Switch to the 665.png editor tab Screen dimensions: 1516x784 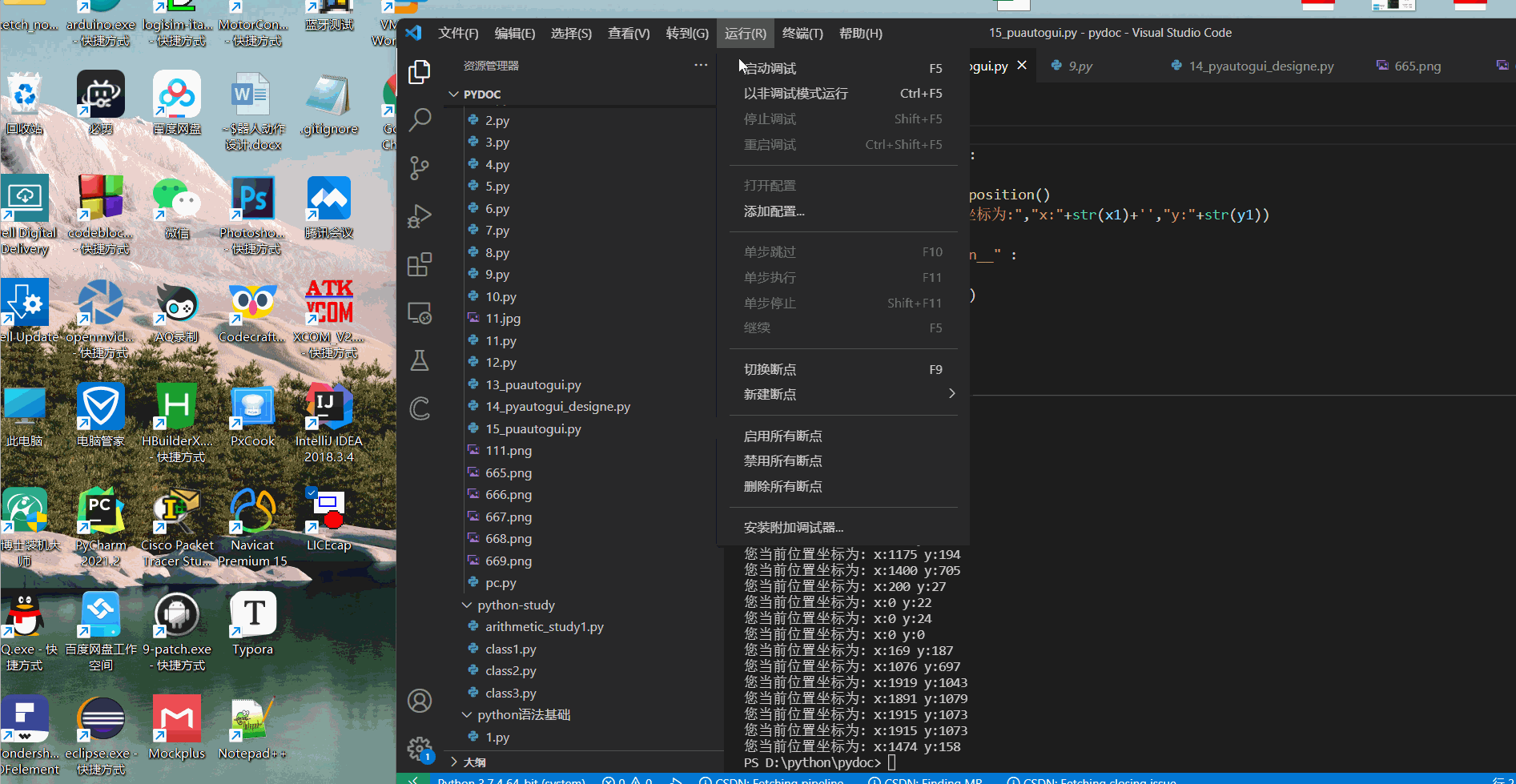(1417, 66)
